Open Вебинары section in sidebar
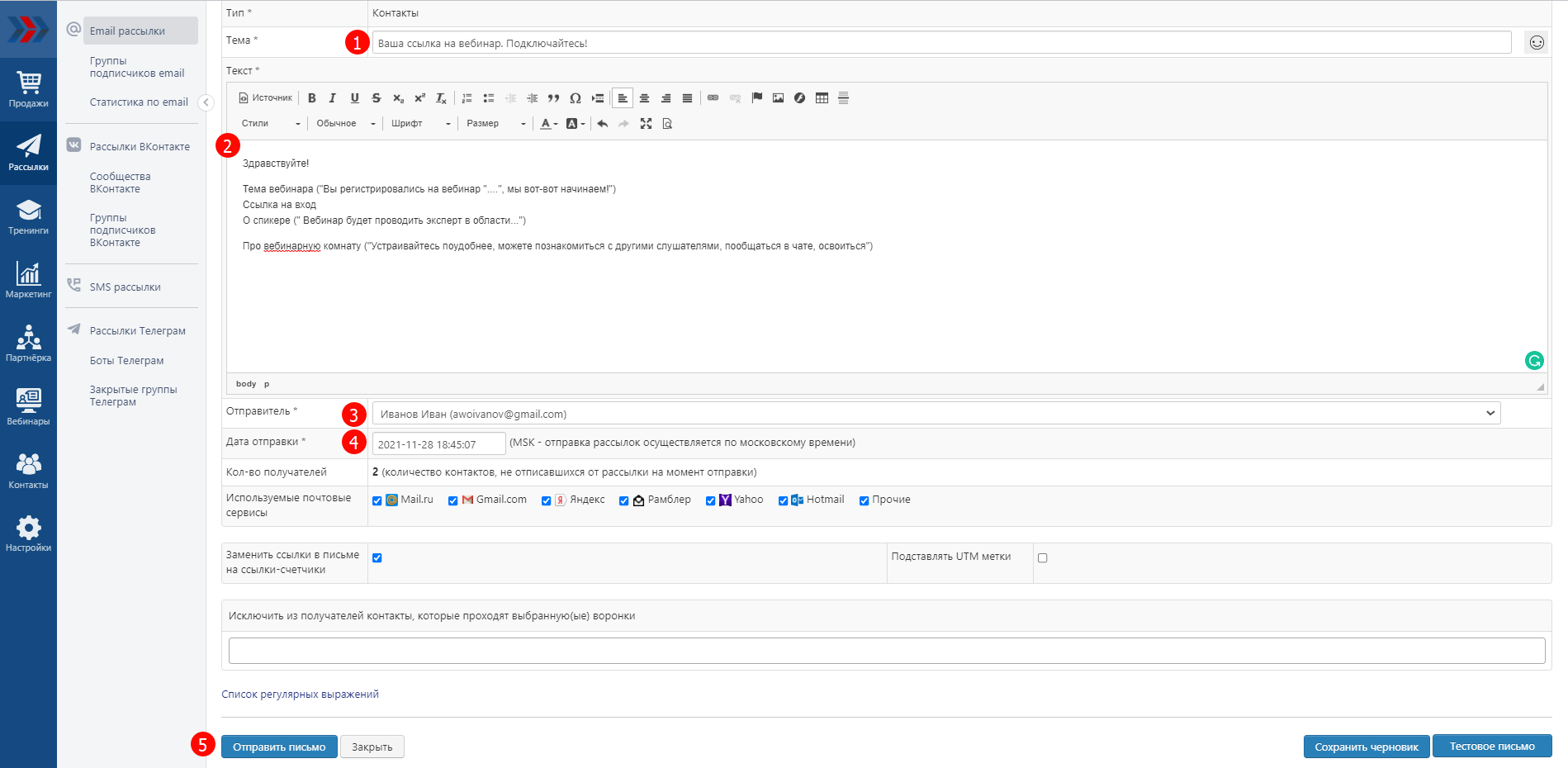 [x=28, y=406]
